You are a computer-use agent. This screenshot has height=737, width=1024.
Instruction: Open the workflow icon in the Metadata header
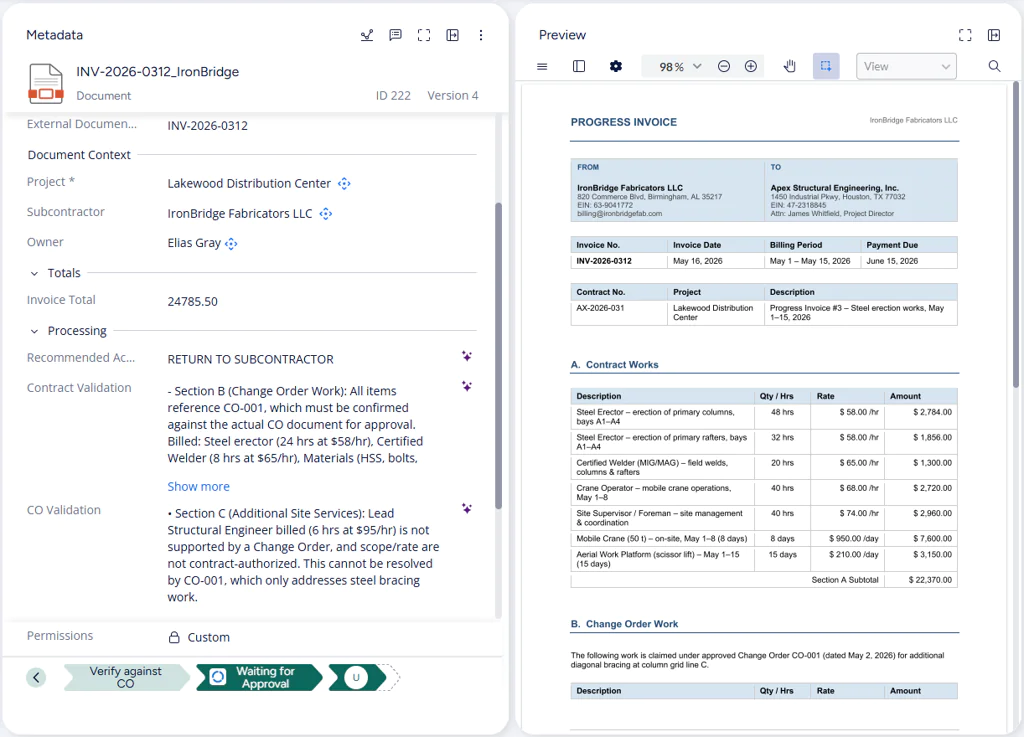point(367,35)
